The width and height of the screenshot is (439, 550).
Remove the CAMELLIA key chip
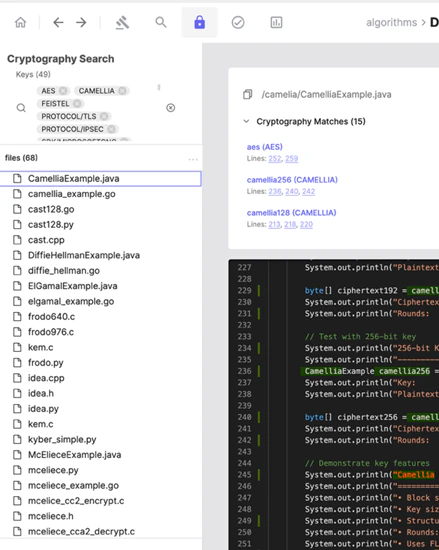(122, 91)
